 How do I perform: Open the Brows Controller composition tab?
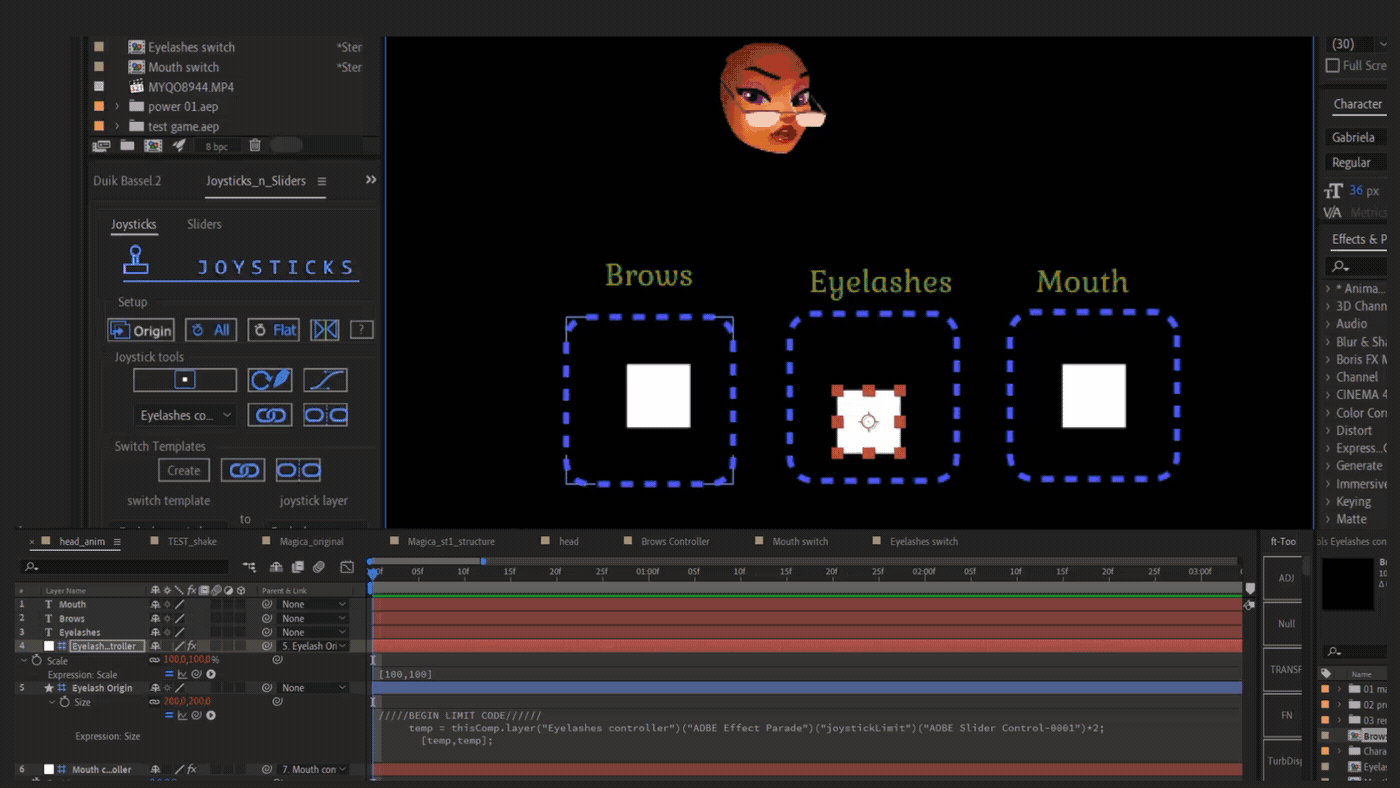point(674,542)
